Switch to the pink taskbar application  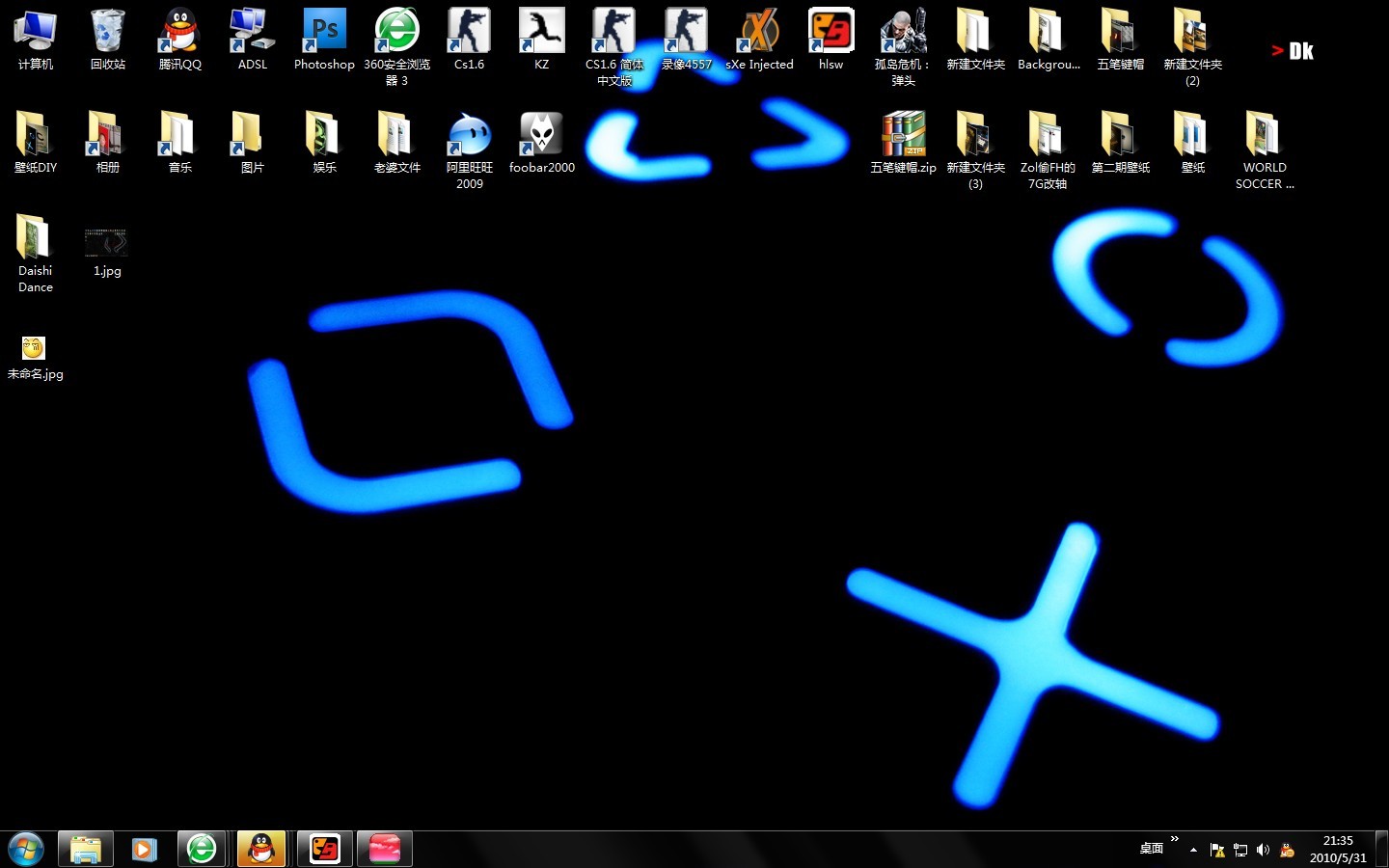coord(385,849)
